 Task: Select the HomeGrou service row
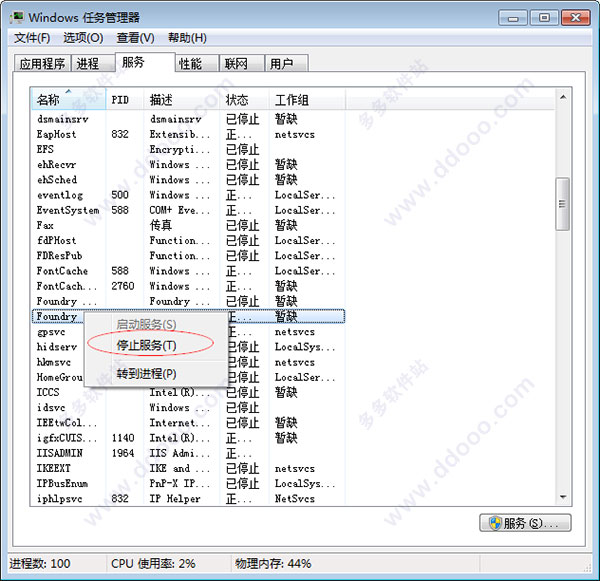click(x=57, y=377)
